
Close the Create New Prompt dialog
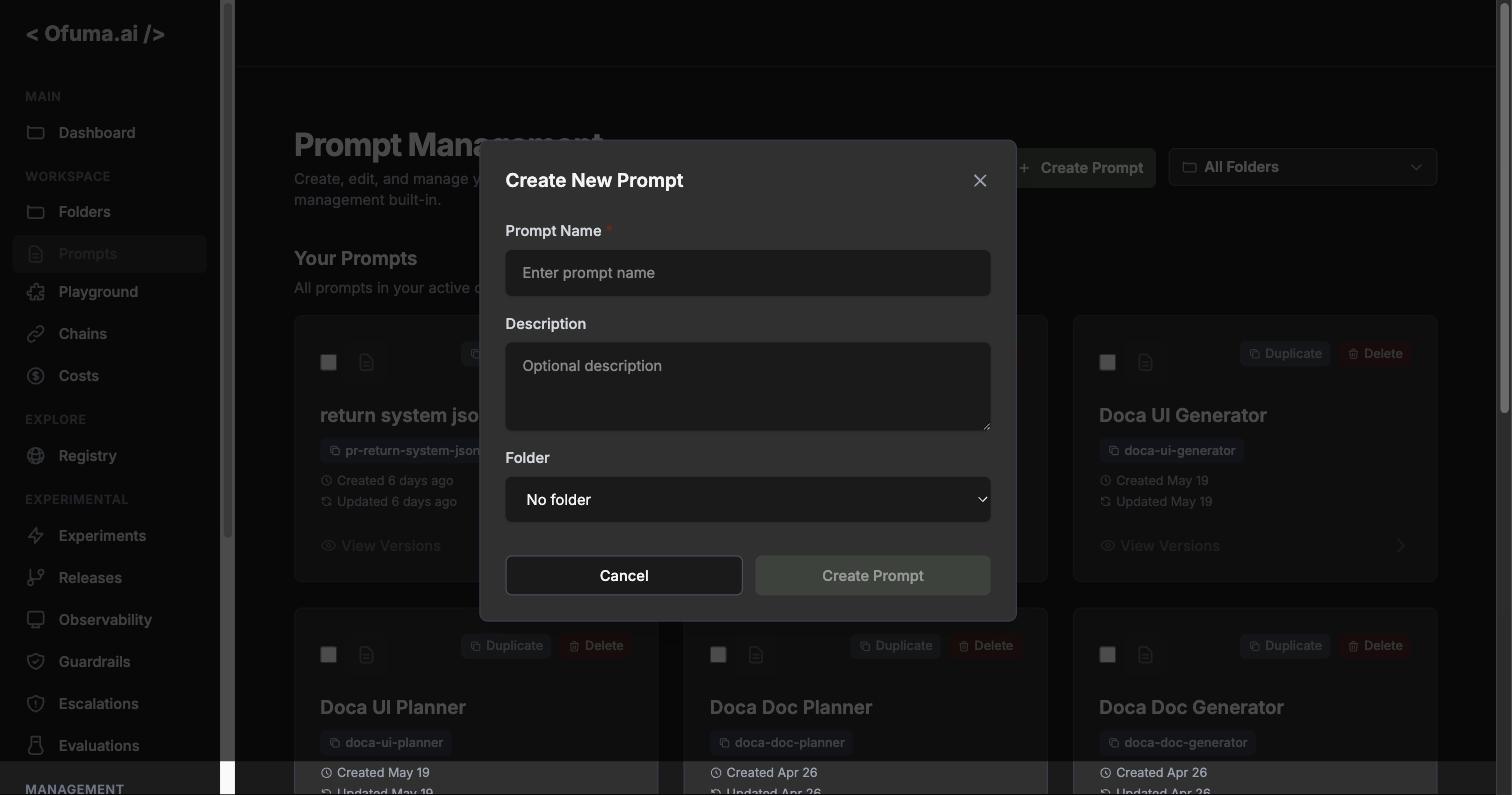[x=980, y=181]
